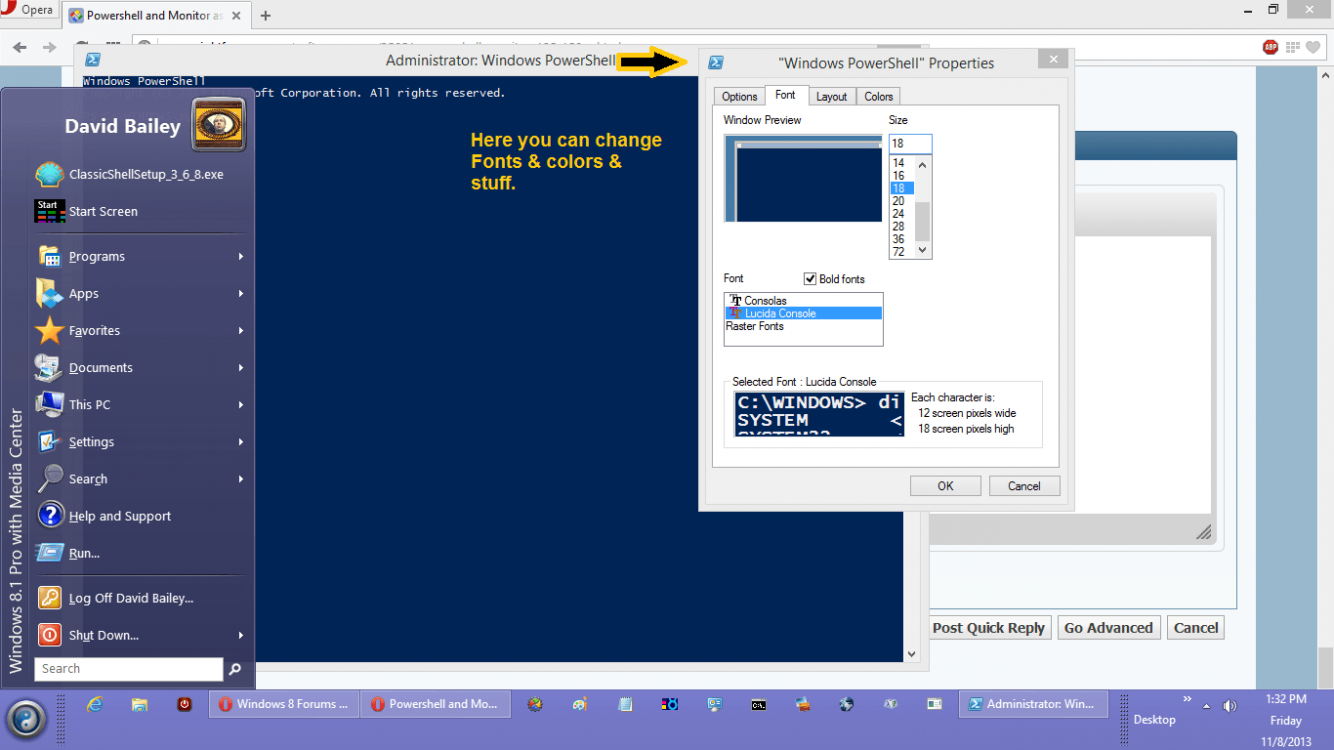Click the Start menu Search box

click(x=128, y=669)
